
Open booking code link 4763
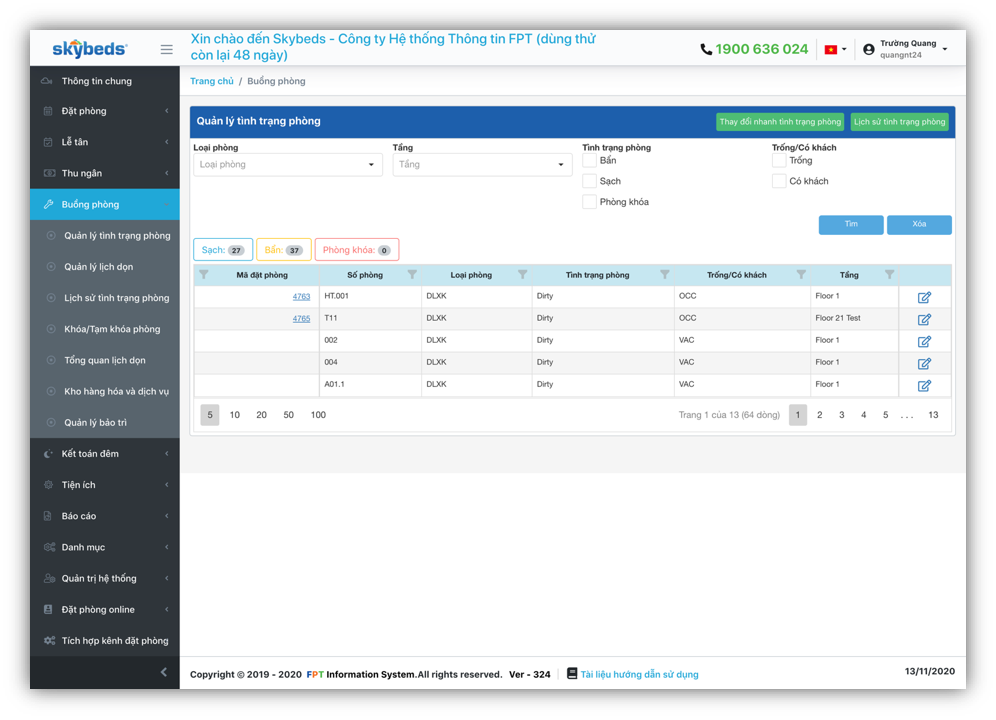pos(301,297)
